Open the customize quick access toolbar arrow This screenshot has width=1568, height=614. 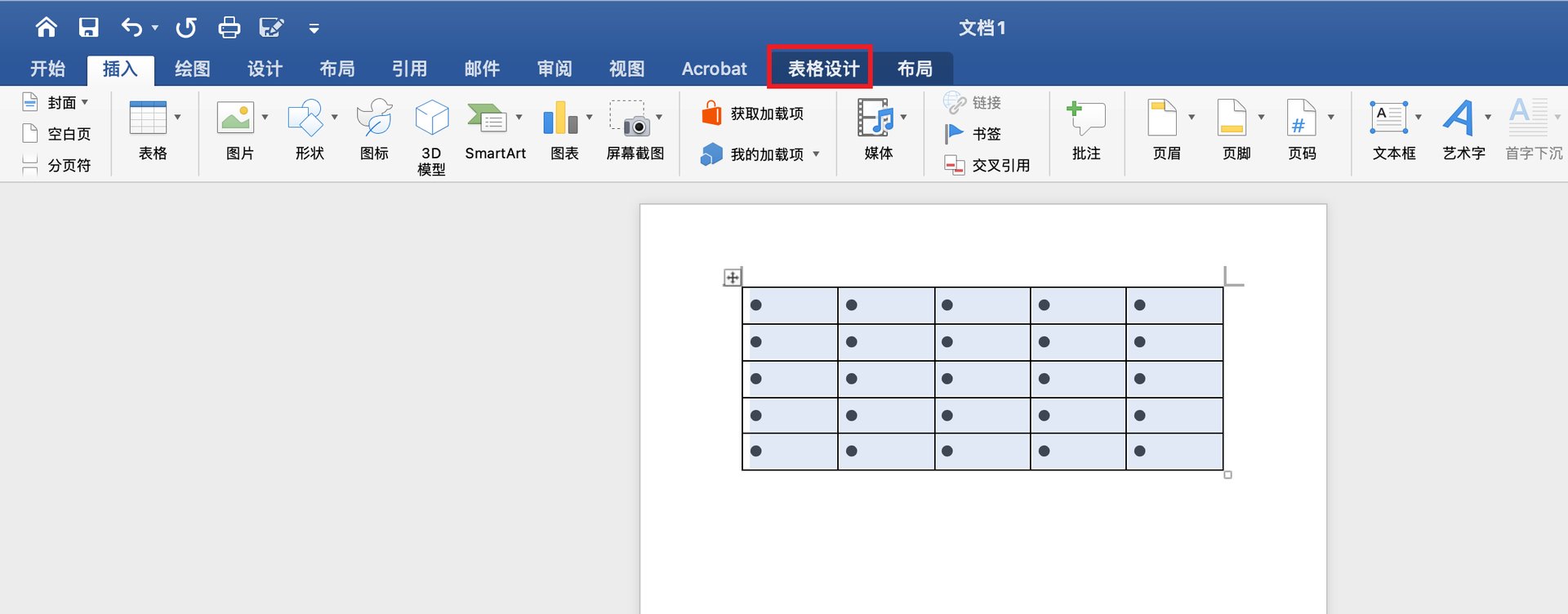(314, 29)
